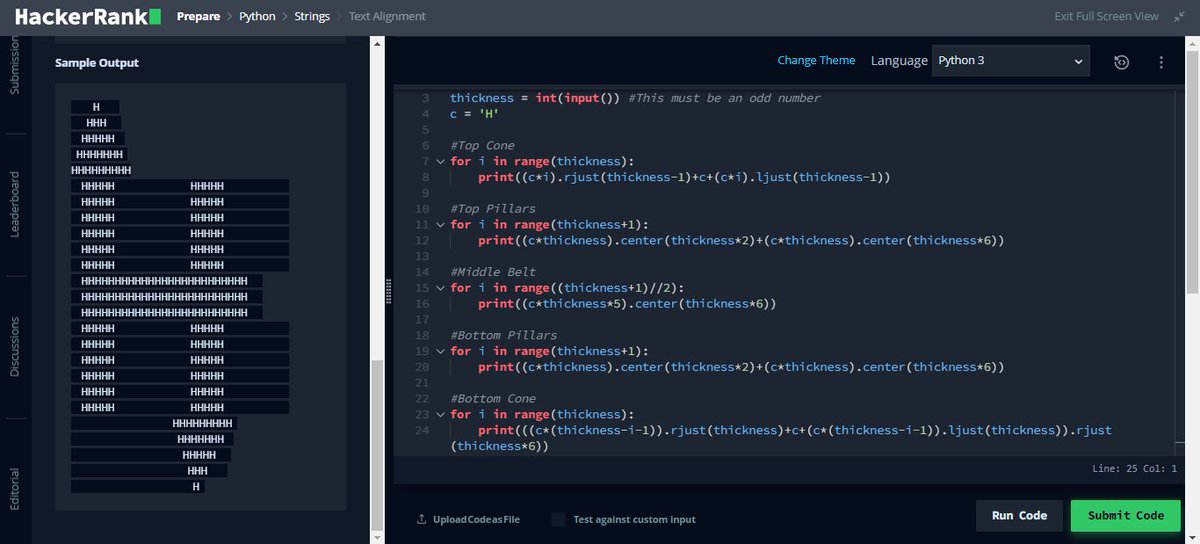Open the HackerRank home logo
1200x544 pixels.
coord(88,16)
